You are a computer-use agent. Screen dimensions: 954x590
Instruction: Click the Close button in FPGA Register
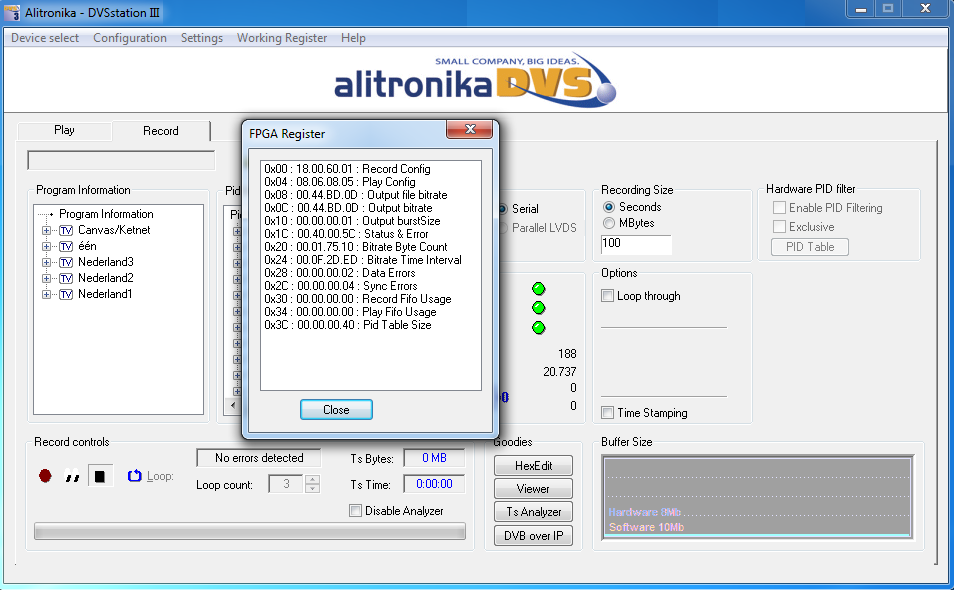336,410
